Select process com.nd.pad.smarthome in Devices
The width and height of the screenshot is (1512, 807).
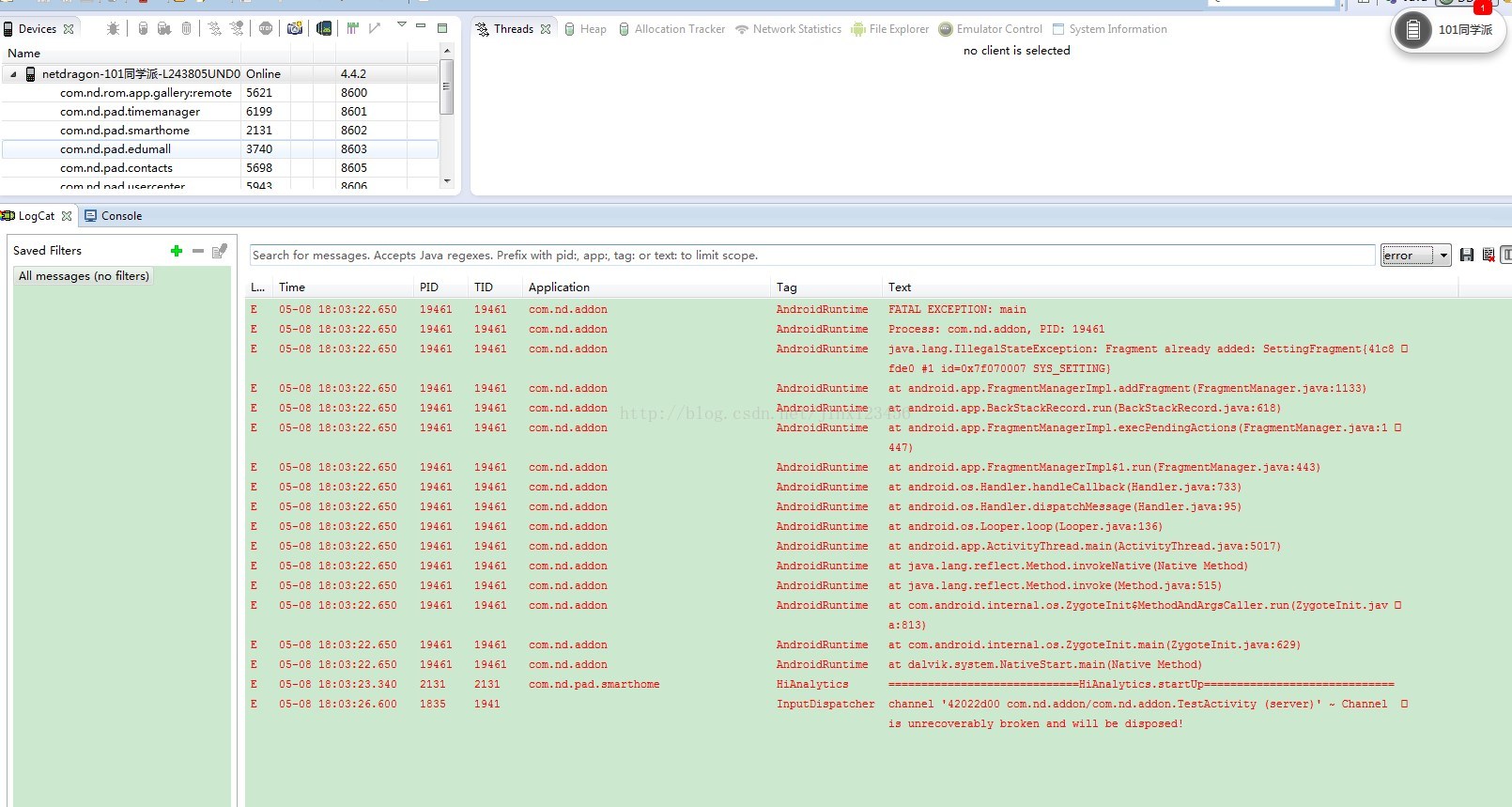coord(221,131)
